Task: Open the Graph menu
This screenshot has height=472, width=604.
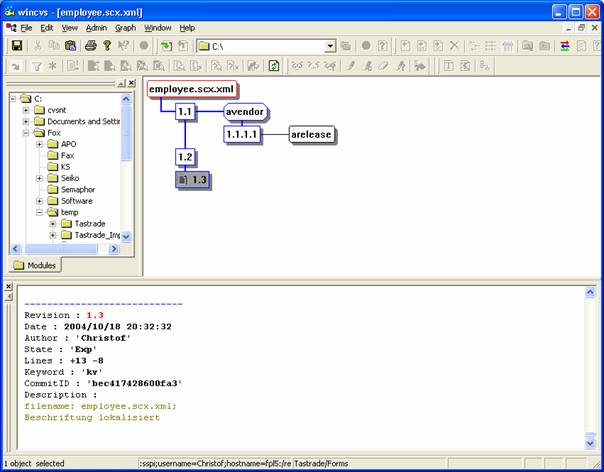Action: pyautogui.click(x=125, y=28)
